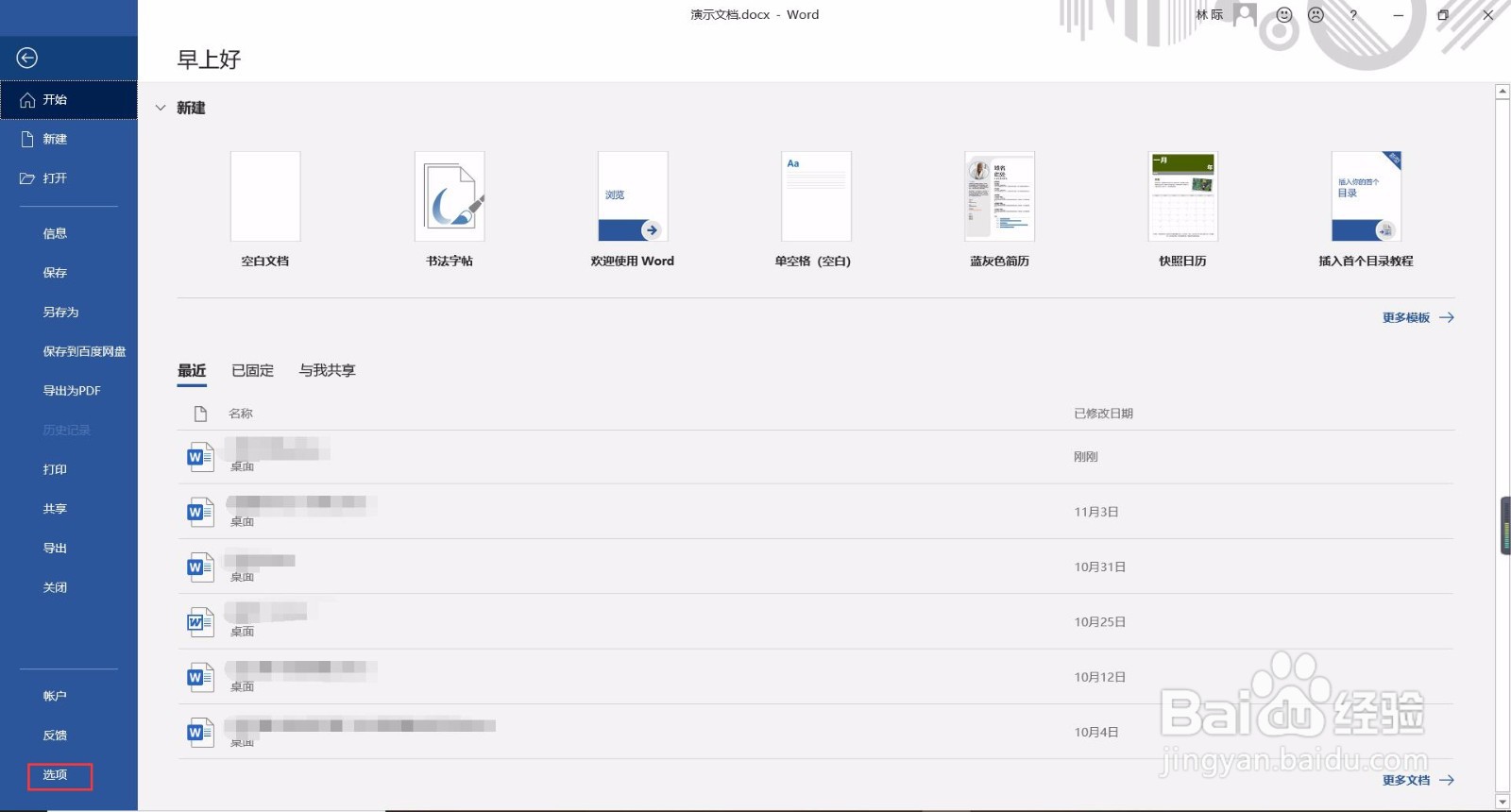Click the 10月31日 modified date
The image size is (1511, 812).
1100,567
